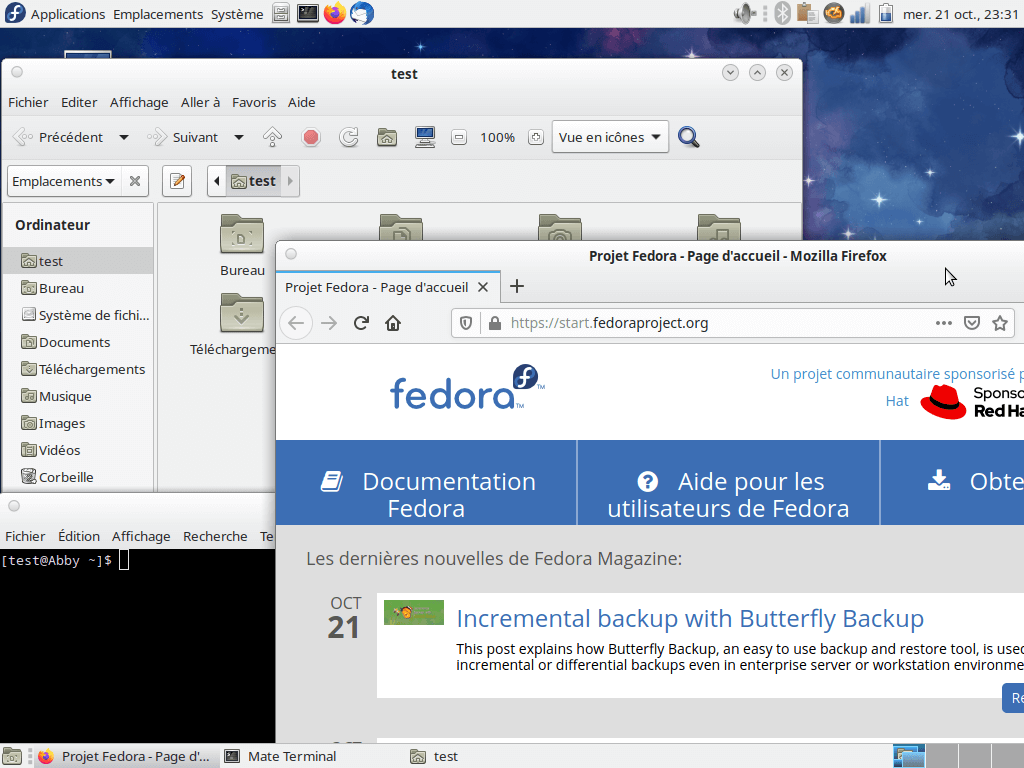The width and height of the screenshot is (1024, 768).
Task: Open page actions three-dot menu
Action: (943, 323)
